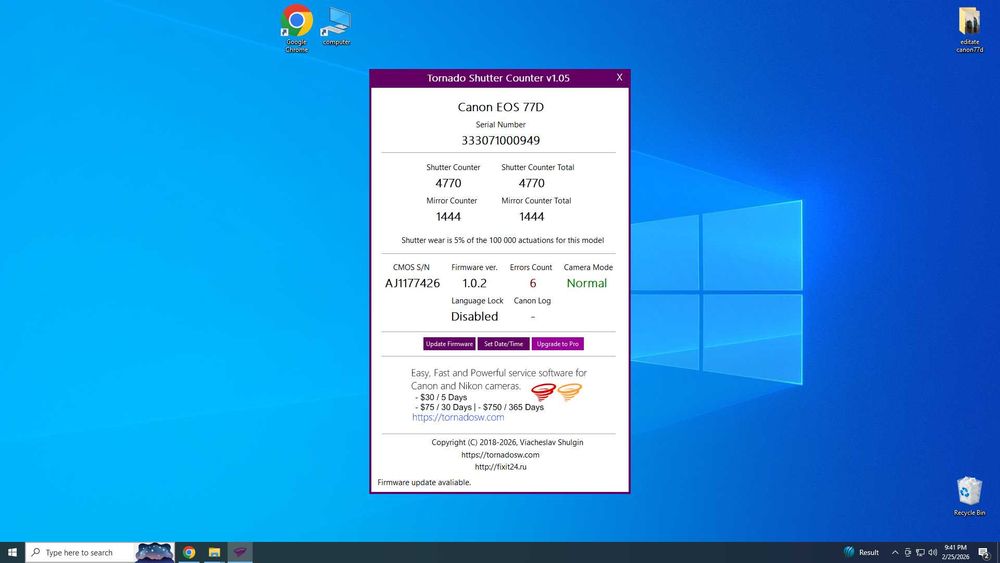1000x563 pixels.
Task: Click the volume speaker tray icon
Action: [932, 552]
